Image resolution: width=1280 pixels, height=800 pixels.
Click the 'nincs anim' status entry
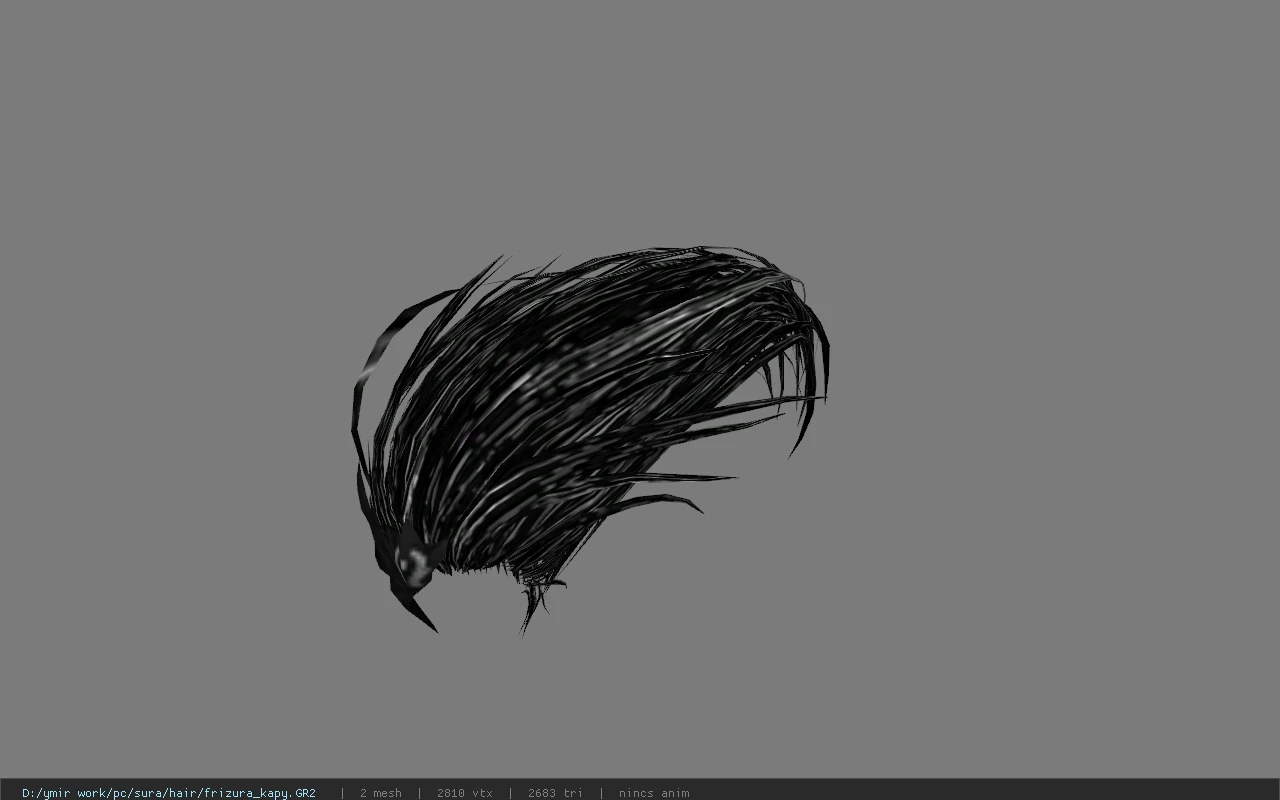[x=654, y=793]
